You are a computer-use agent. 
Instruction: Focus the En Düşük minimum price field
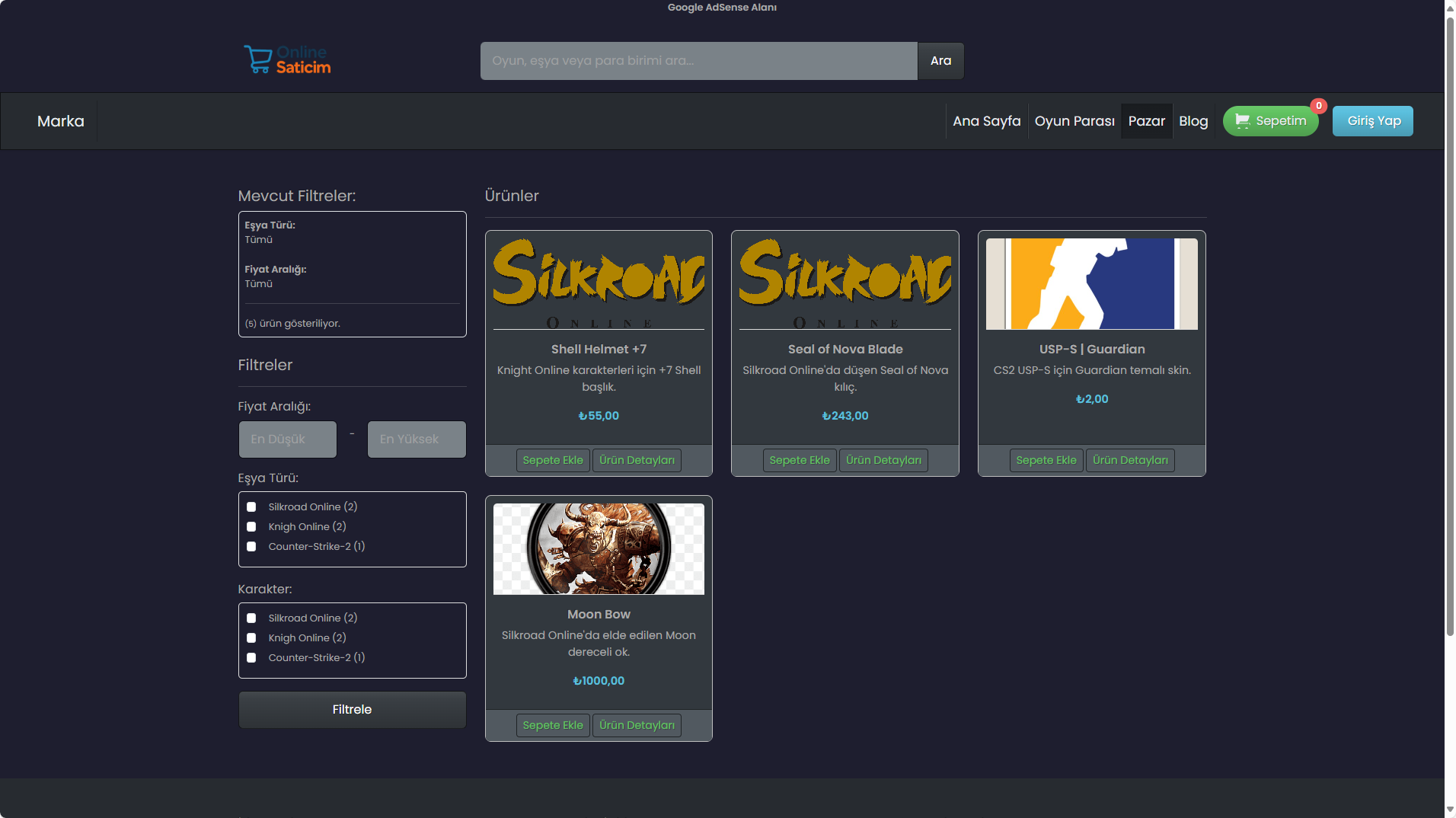pyautogui.click(x=287, y=439)
